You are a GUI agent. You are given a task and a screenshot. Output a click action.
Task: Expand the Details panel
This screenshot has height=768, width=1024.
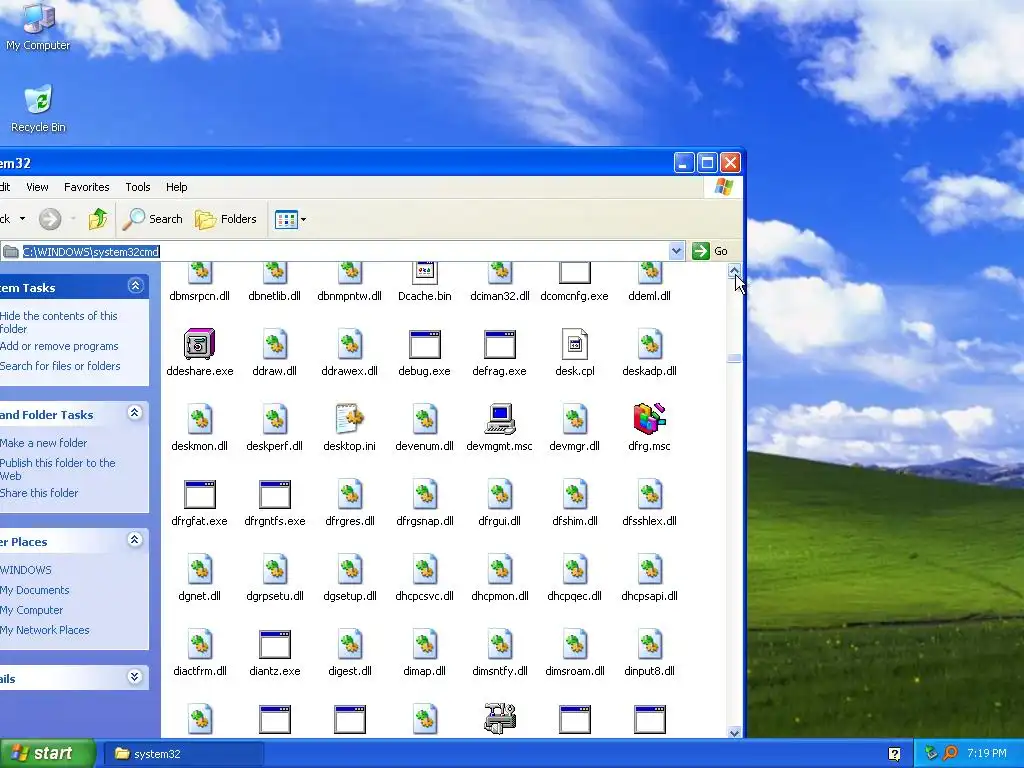[135, 677]
